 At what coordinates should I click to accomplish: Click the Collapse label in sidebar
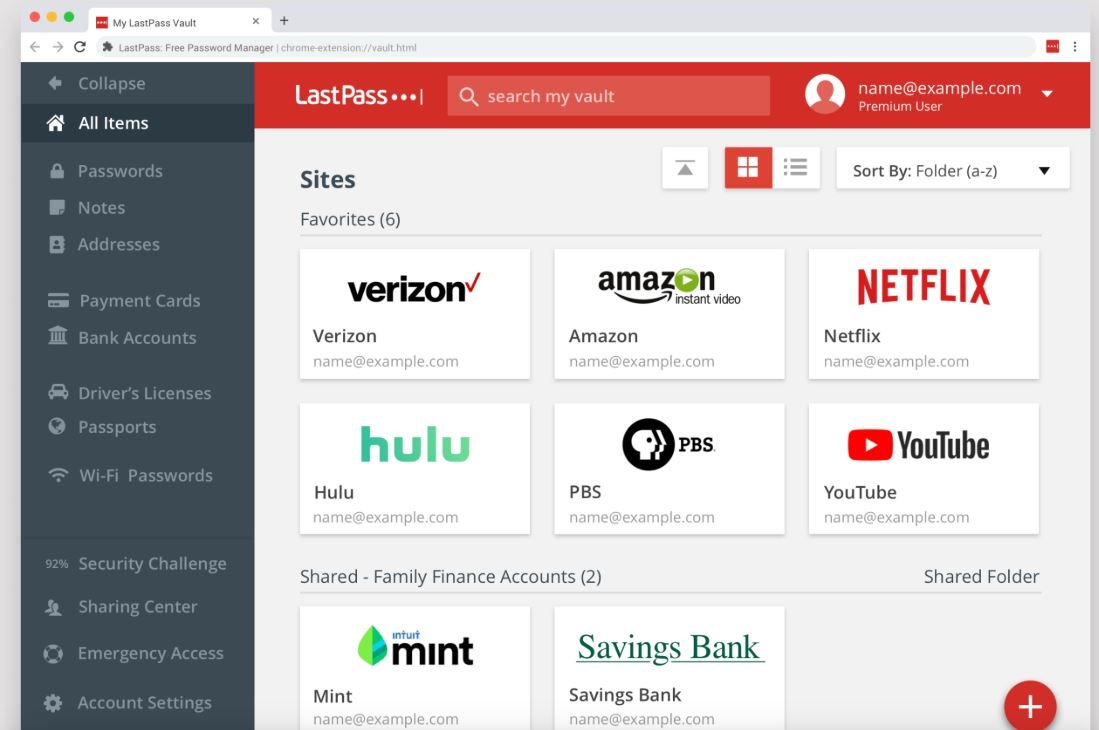coord(111,83)
